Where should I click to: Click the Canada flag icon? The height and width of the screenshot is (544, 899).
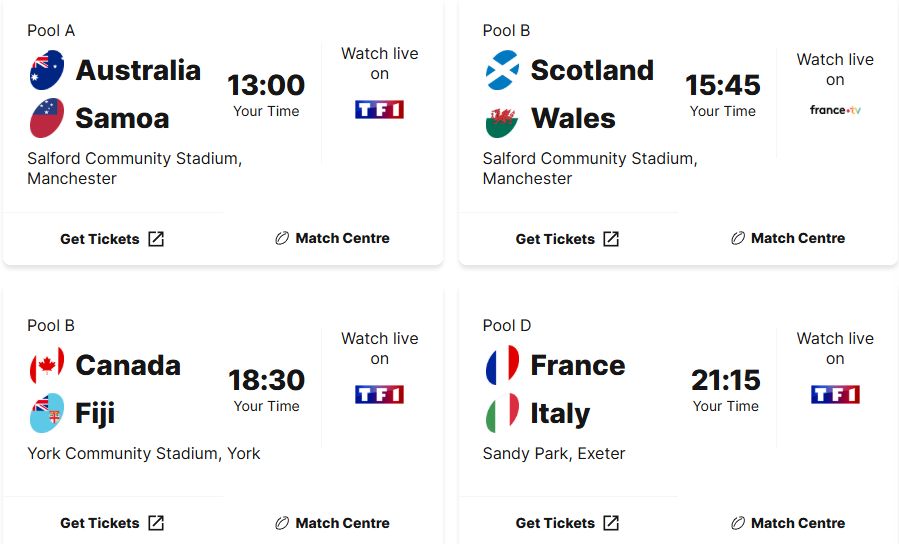tap(47, 365)
